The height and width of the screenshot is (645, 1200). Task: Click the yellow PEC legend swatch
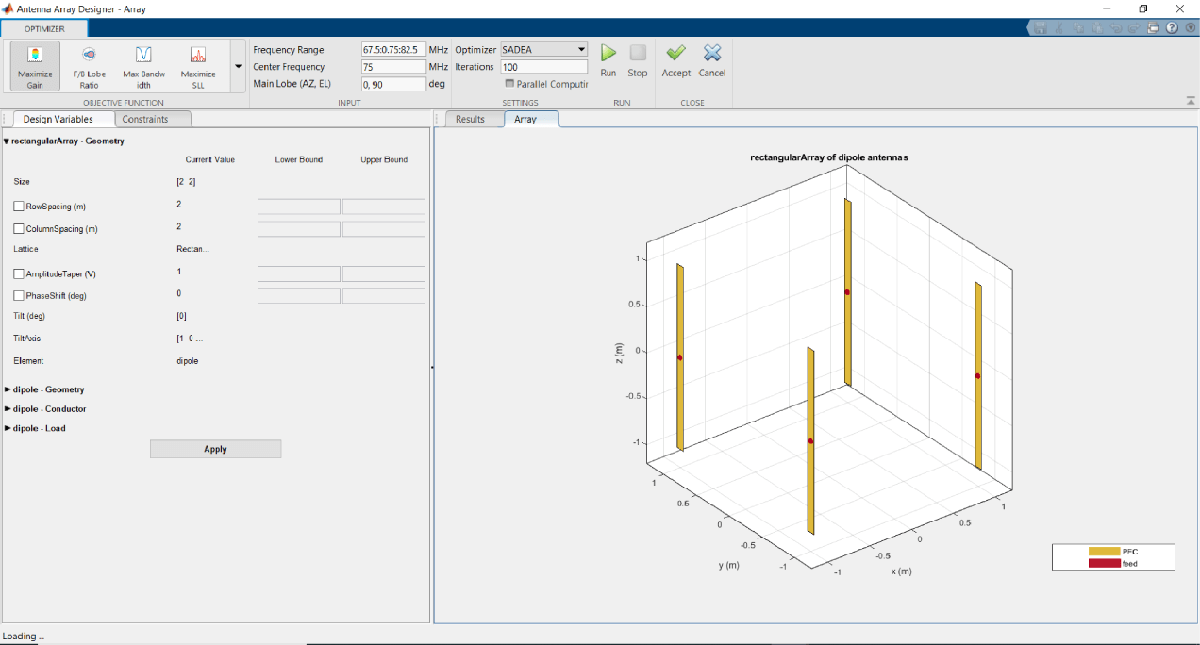1103,551
